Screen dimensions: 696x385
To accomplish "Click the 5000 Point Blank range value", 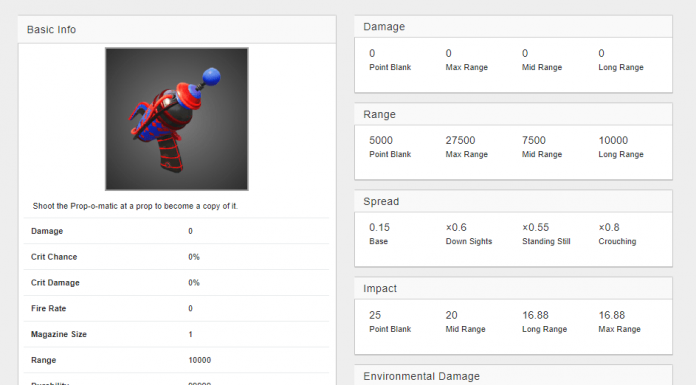I will click(x=381, y=140).
